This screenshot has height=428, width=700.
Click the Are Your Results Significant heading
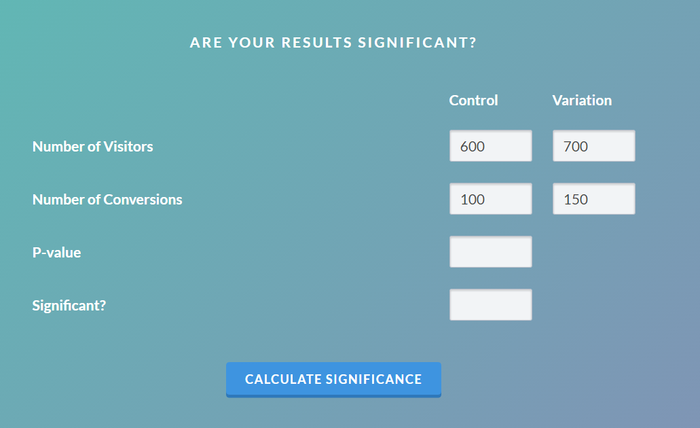coord(333,43)
